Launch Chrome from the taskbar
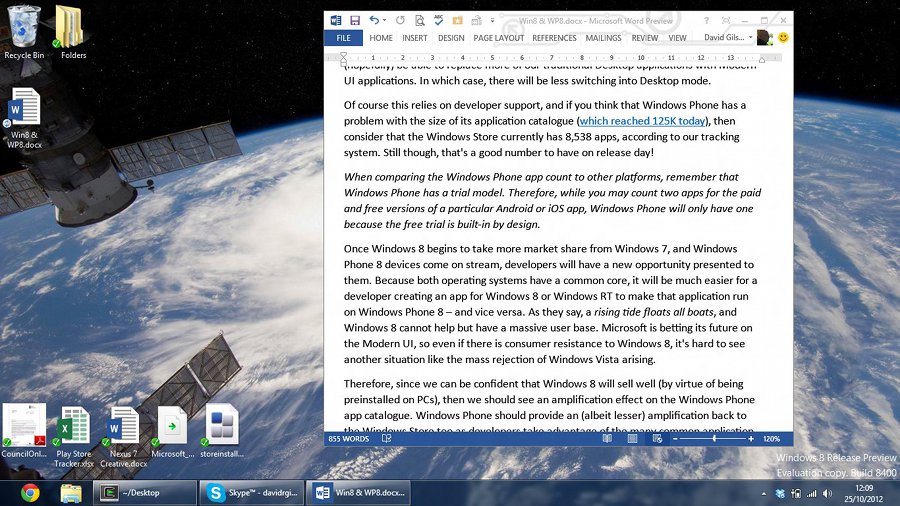The height and width of the screenshot is (506, 900). (x=30, y=493)
